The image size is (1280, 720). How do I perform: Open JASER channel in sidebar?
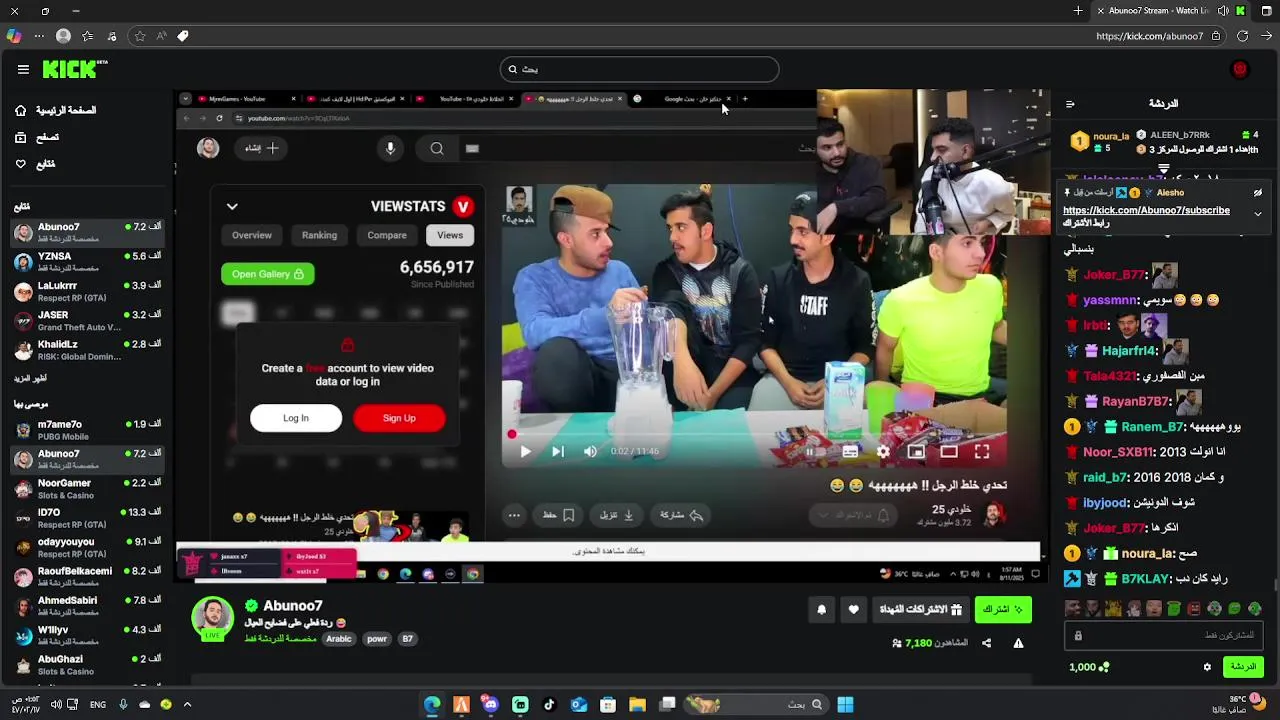click(87, 320)
